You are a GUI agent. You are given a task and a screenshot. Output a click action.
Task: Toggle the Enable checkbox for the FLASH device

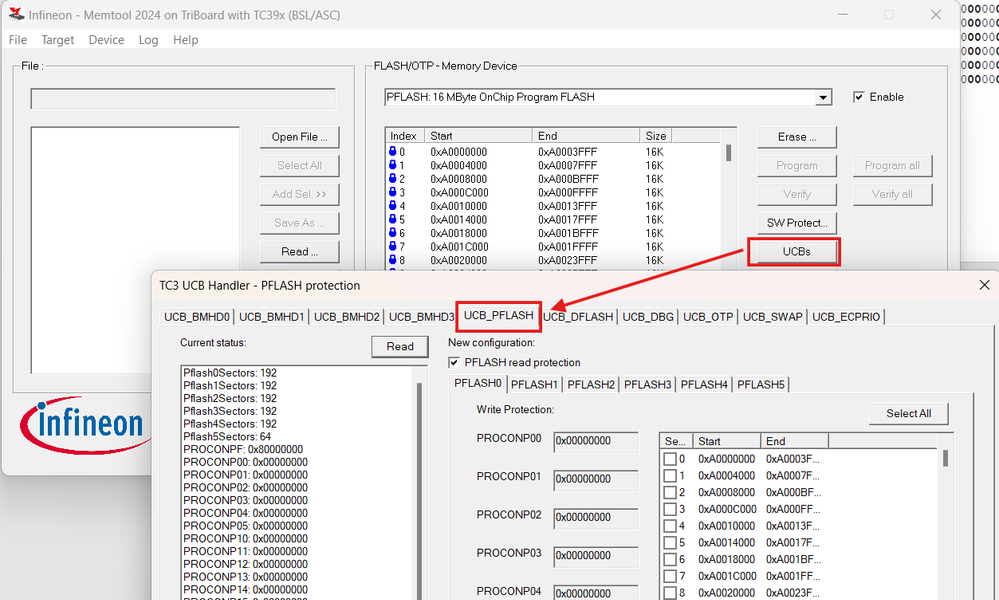[858, 97]
